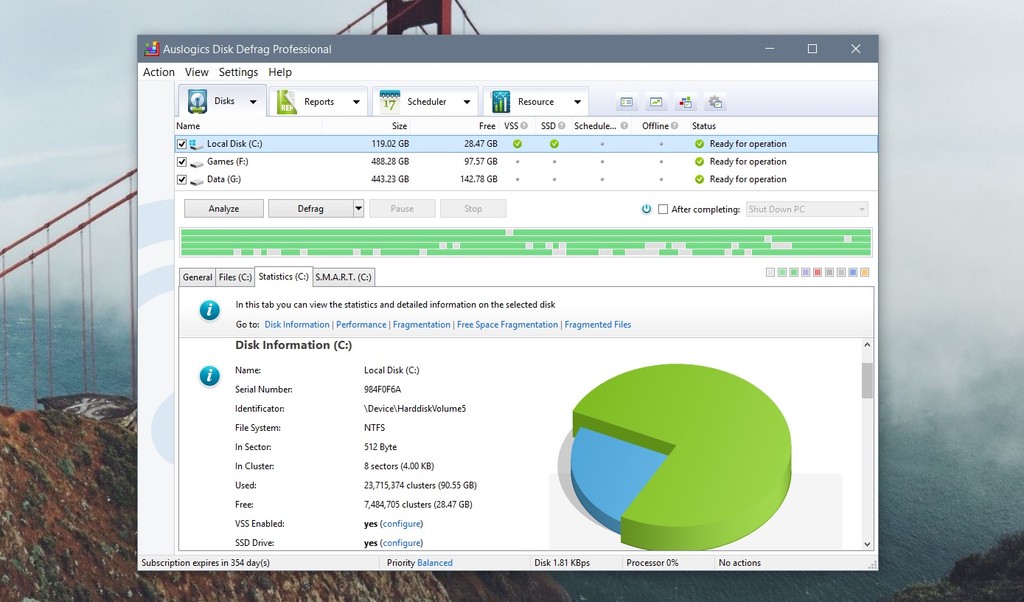The height and width of the screenshot is (602, 1024).
Task: Click the Scheduler calendar icon
Action: point(389,101)
